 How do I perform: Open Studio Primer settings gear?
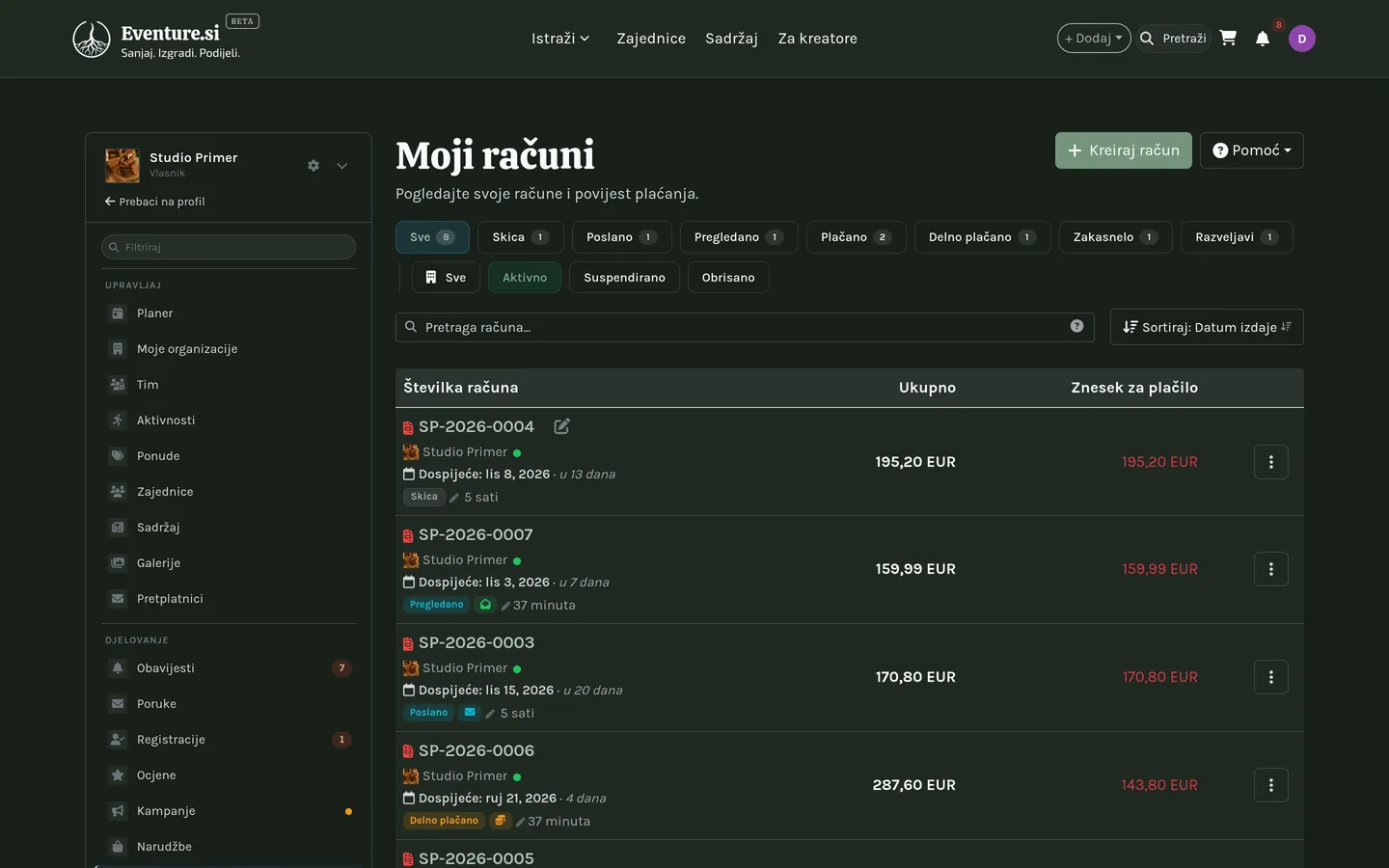pyautogui.click(x=313, y=166)
